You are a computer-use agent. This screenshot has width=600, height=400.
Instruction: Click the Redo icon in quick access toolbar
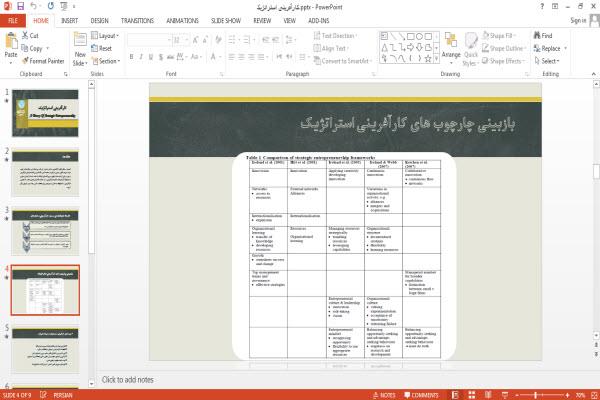tap(51, 6)
